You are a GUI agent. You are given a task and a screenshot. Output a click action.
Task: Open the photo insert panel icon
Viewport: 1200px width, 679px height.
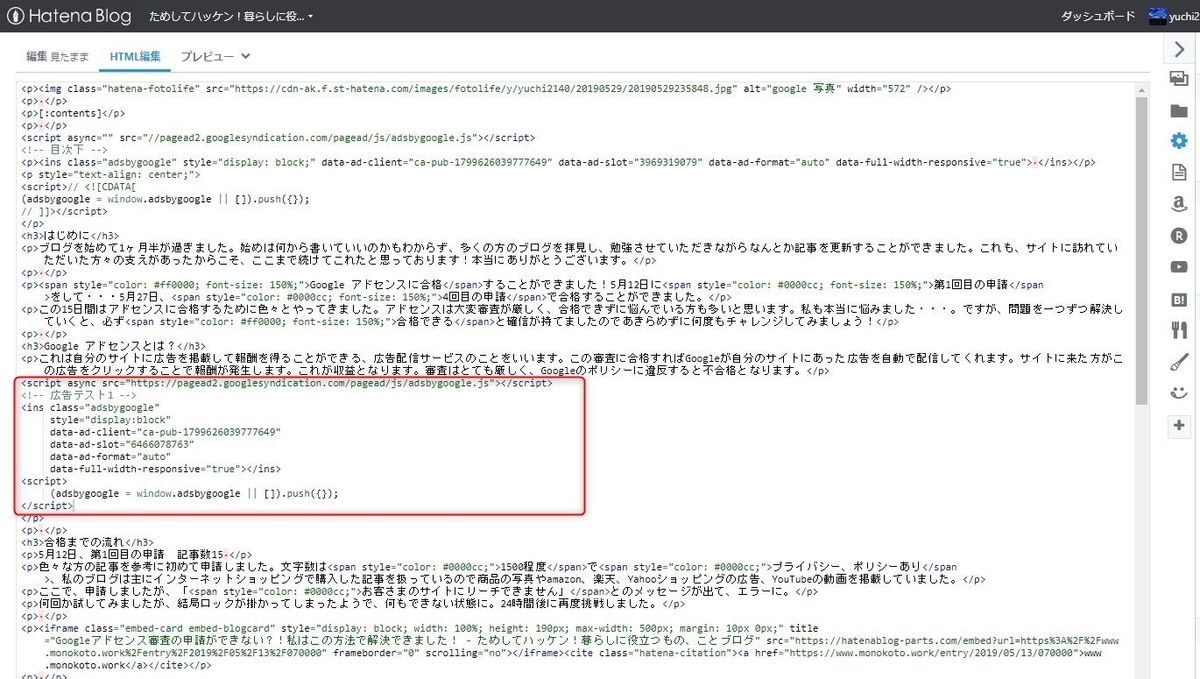tap(1178, 79)
